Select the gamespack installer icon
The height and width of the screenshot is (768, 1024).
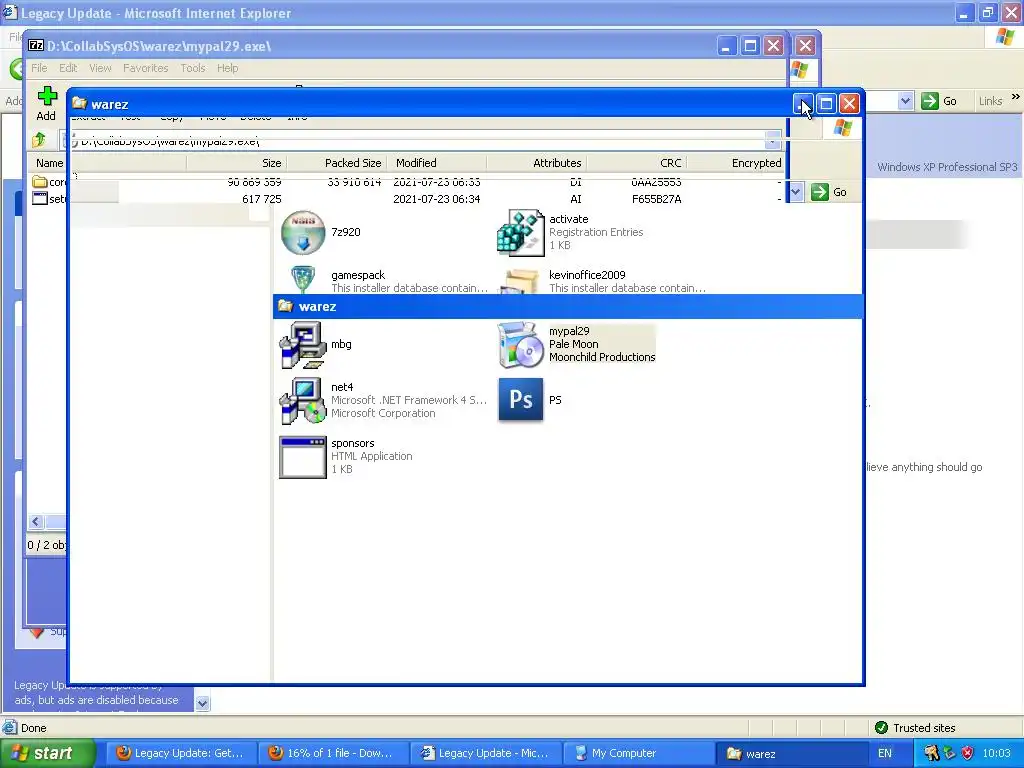(303, 280)
